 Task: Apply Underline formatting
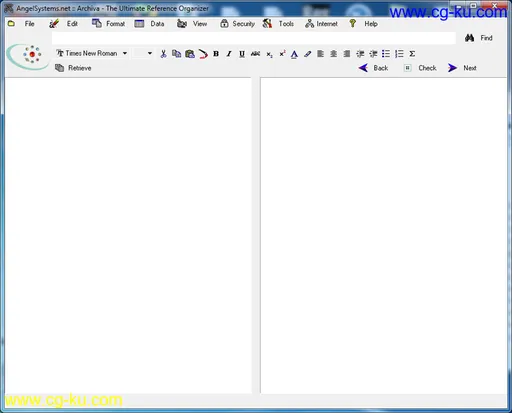242,54
